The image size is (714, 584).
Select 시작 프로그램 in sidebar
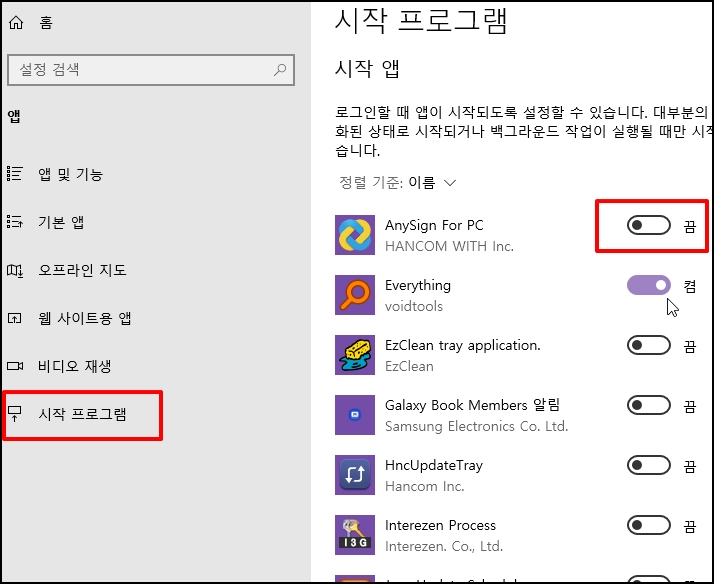tap(82, 414)
